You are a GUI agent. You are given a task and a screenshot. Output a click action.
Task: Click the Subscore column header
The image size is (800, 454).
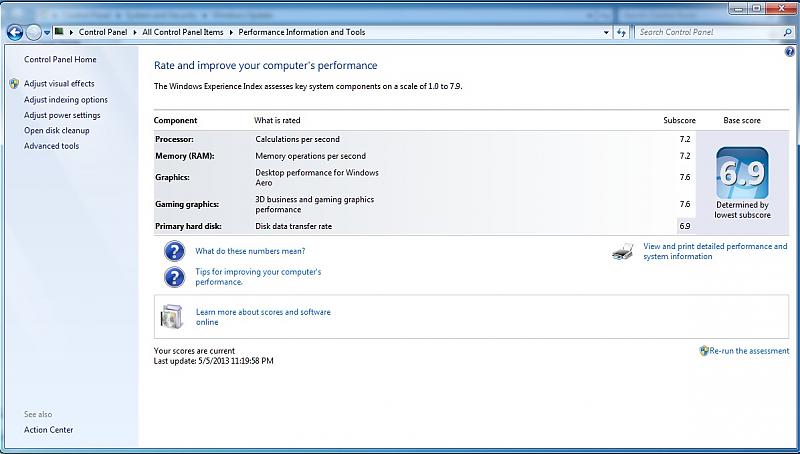click(x=679, y=121)
